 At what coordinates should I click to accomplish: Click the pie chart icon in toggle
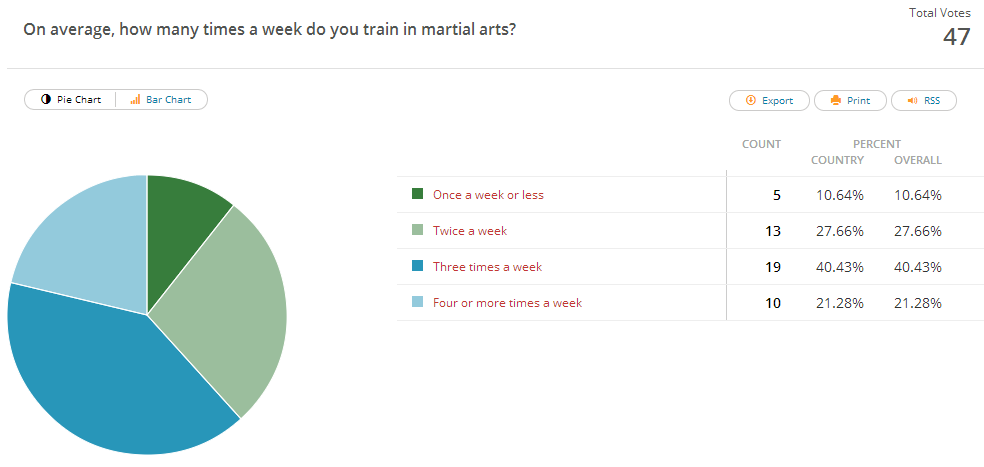tap(46, 100)
